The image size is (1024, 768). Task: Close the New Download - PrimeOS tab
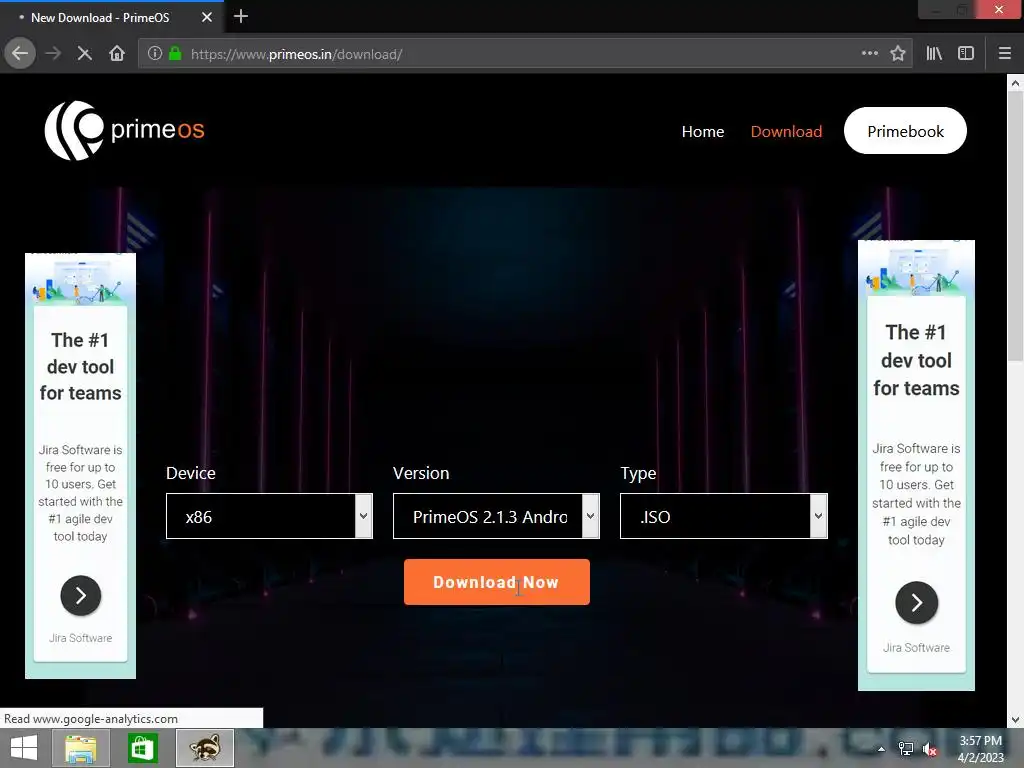coord(207,18)
